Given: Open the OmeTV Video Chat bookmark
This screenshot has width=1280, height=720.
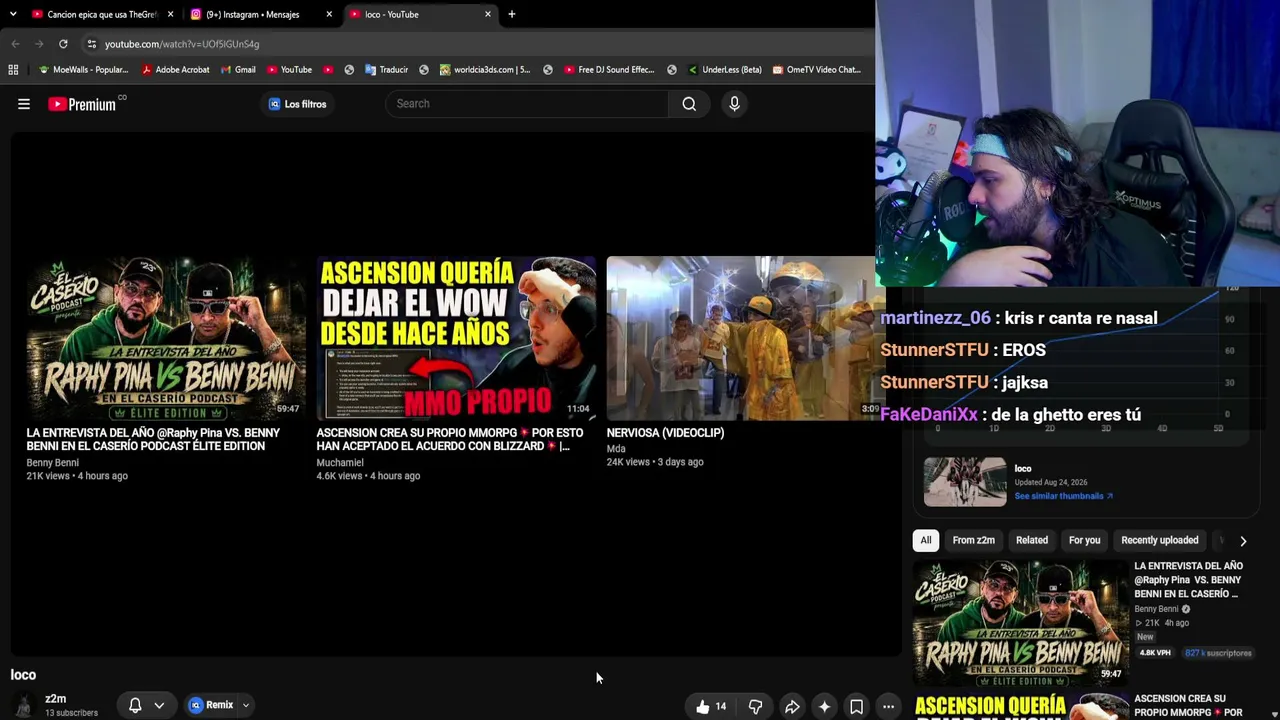Looking at the screenshot, I should click(x=816, y=70).
